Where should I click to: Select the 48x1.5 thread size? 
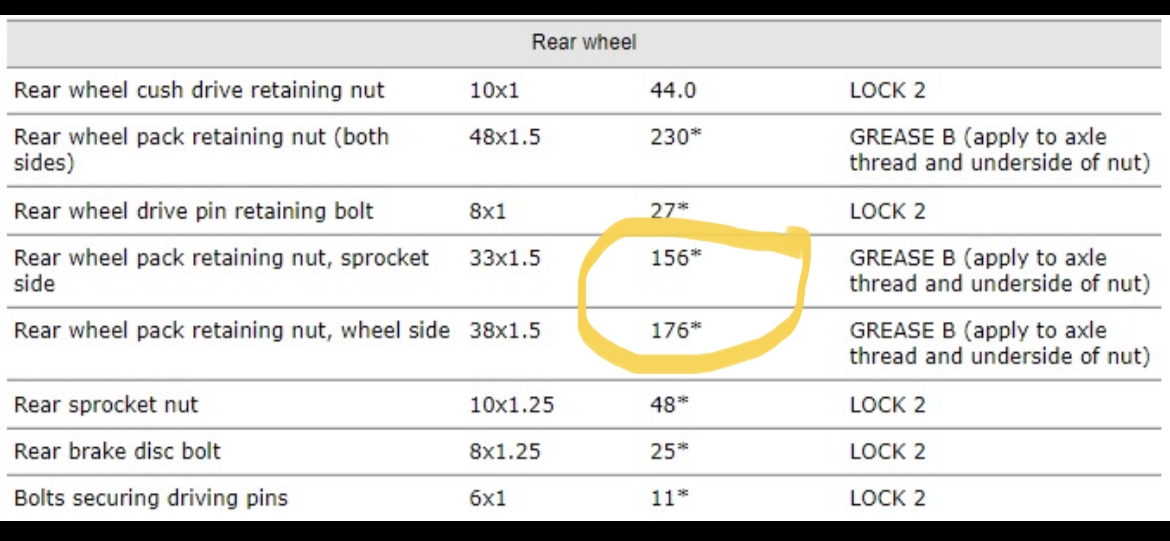point(504,137)
